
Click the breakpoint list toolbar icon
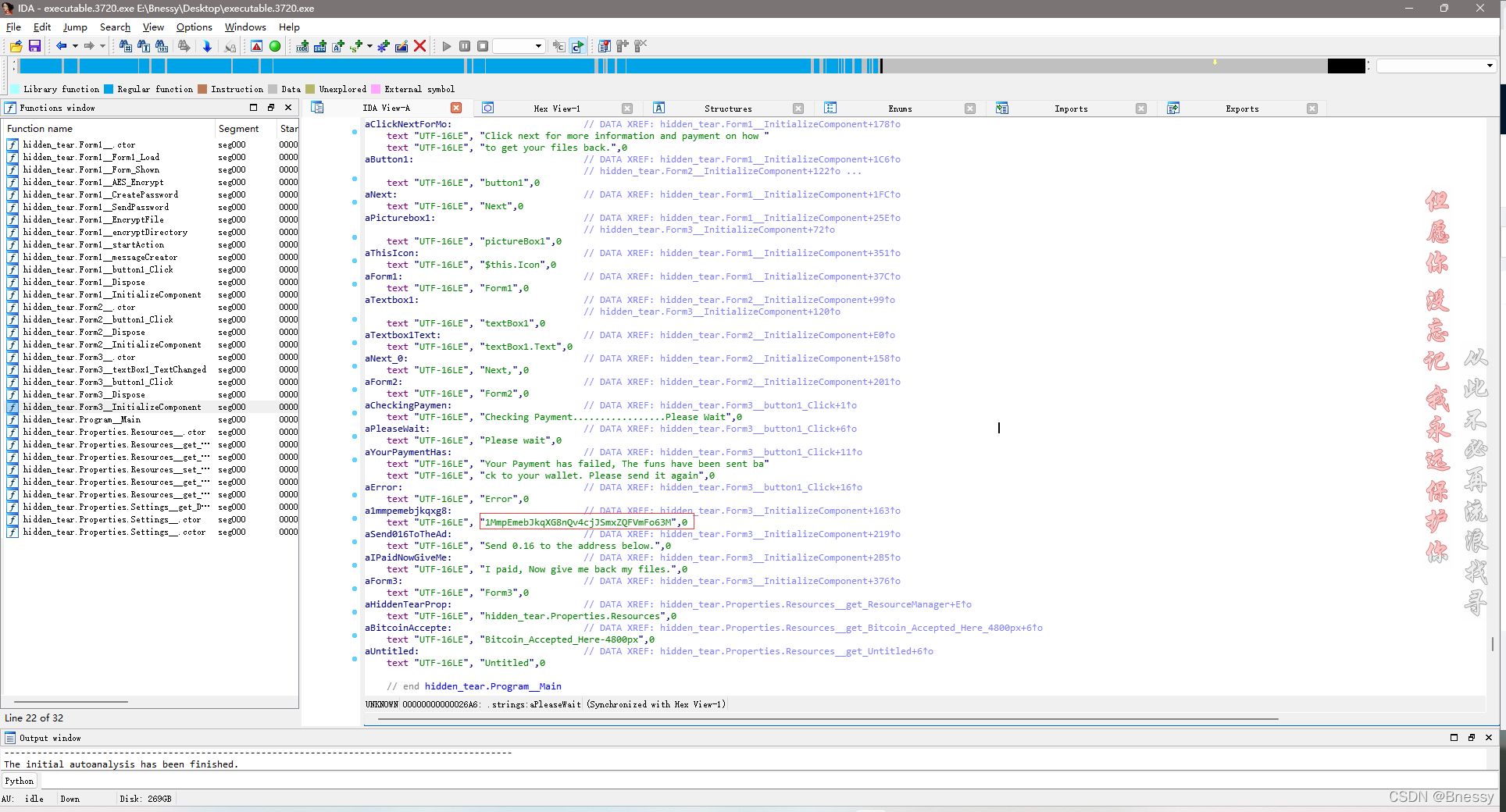pyautogui.click(x=604, y=46)
